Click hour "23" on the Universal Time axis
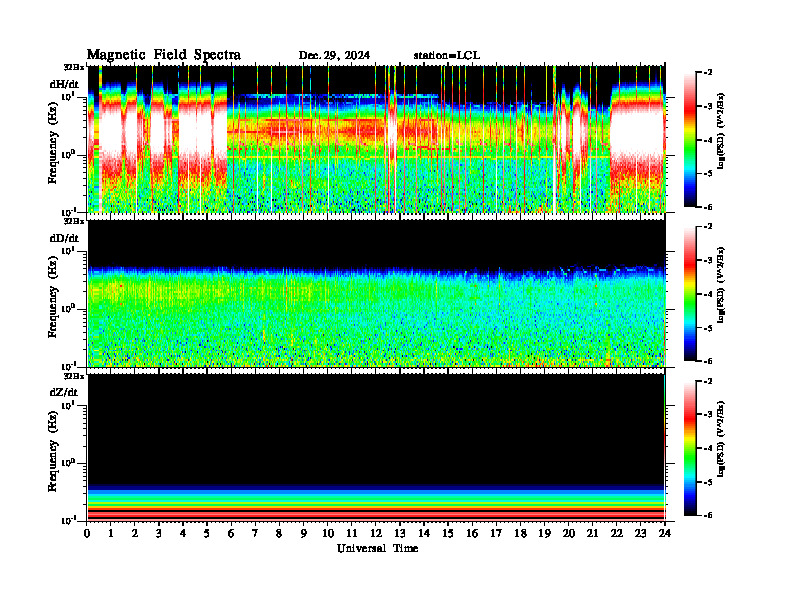 [640, 533]
